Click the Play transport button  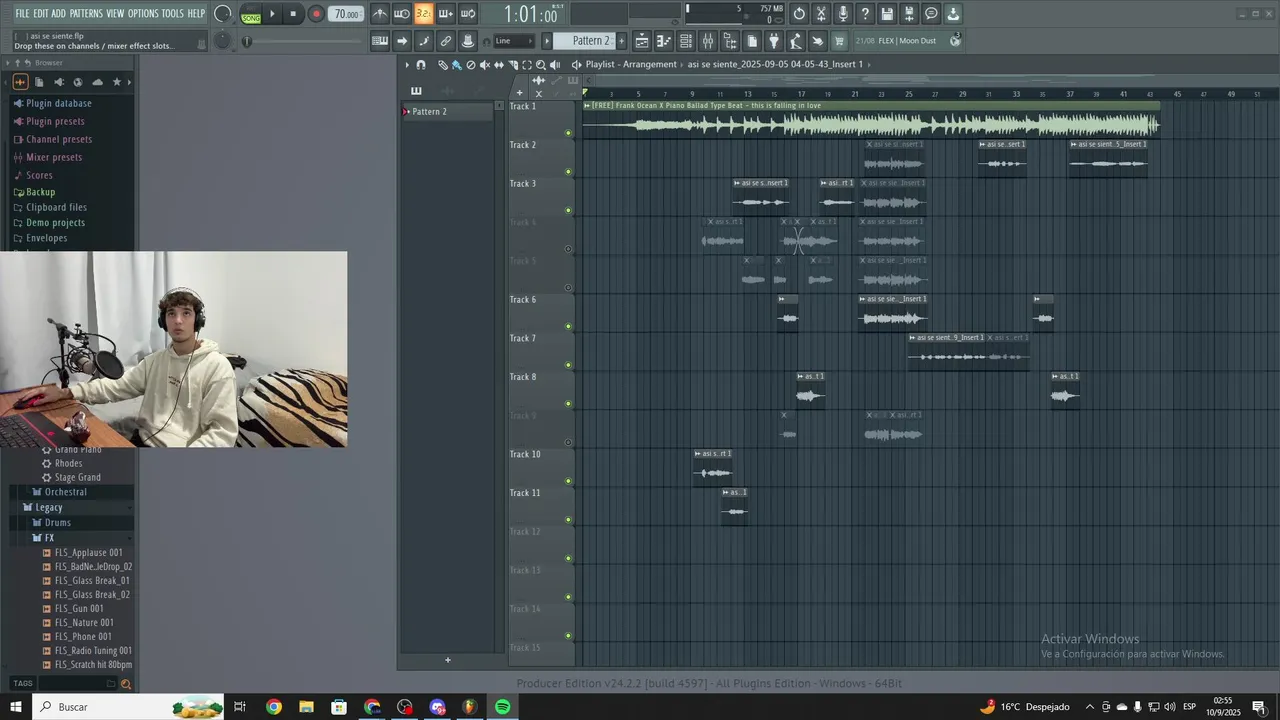point(272,14)
